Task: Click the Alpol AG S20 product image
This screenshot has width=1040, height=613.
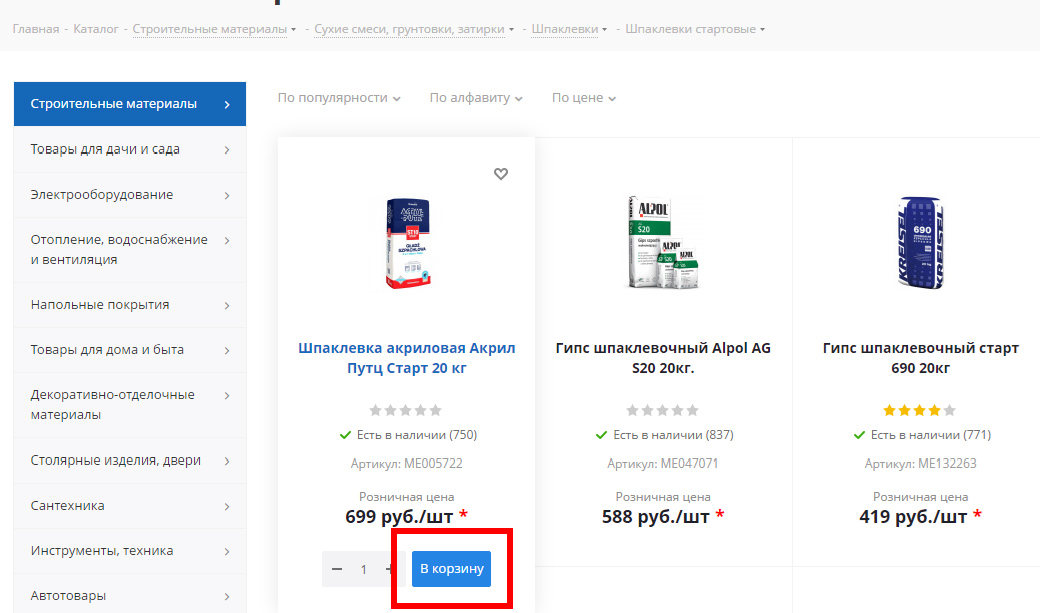Action: pyautogui.click(x=662, y=243)
